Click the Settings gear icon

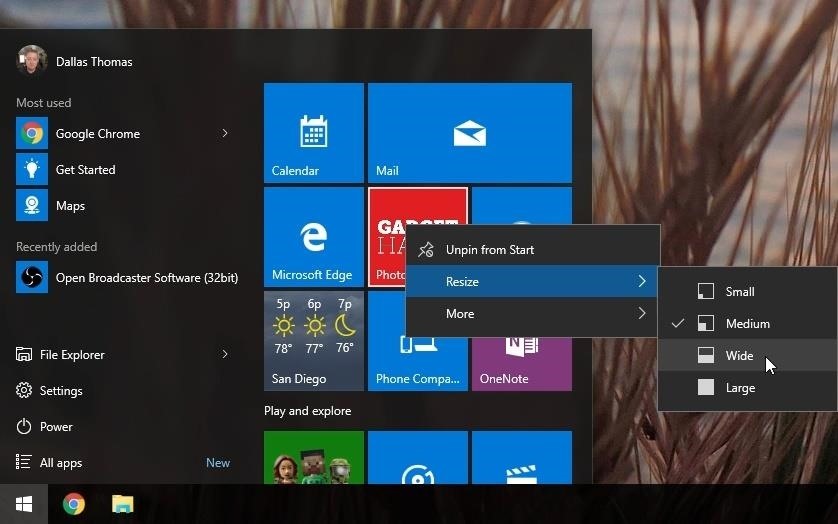pos(24,390)
